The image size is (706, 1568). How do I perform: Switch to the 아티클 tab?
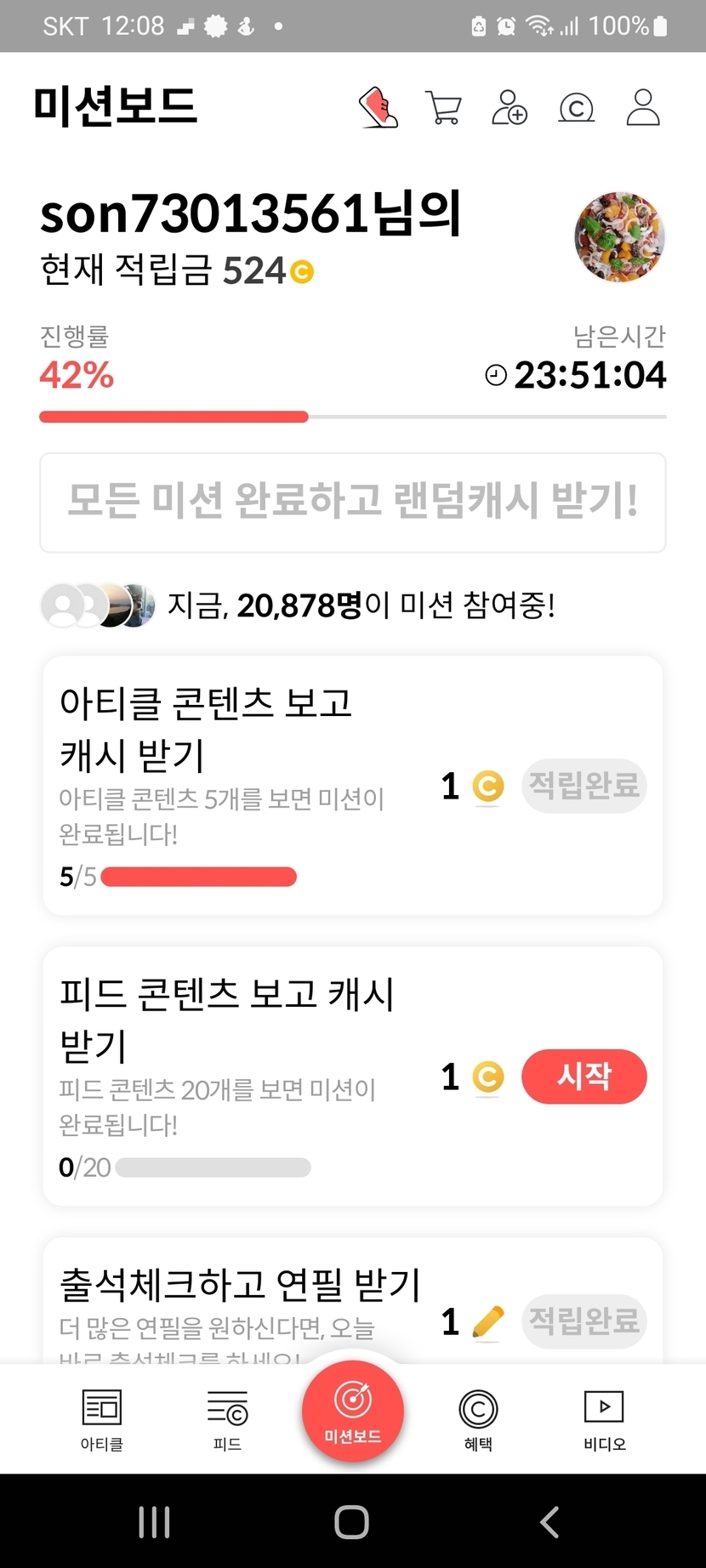coord(102,1418)
